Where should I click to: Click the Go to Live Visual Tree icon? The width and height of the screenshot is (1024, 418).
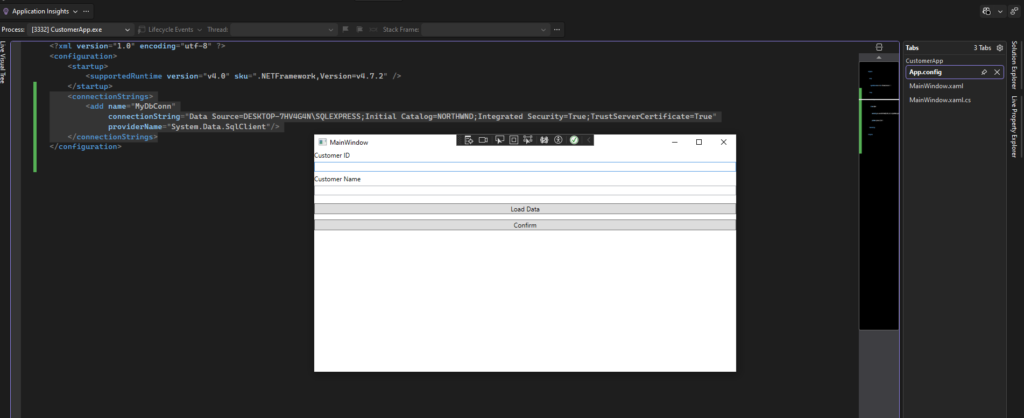(x=468, y=140)
